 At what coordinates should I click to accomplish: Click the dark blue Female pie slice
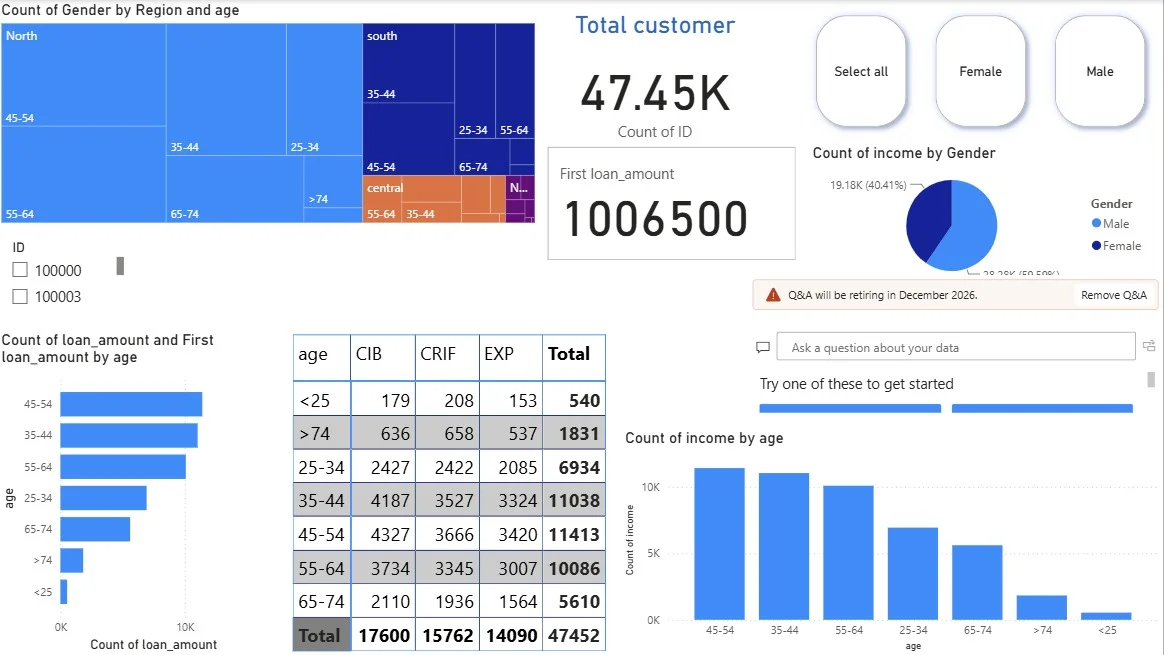coord(926,219)
